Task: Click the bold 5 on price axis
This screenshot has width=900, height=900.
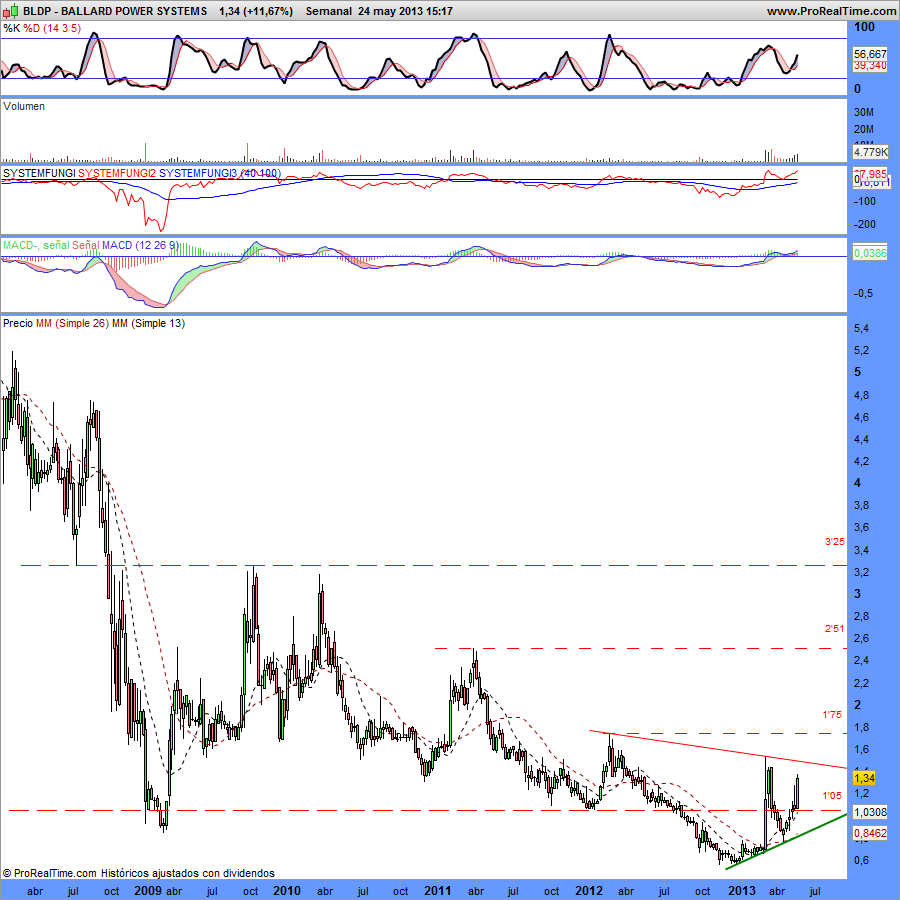Action: tap(858, 372)
